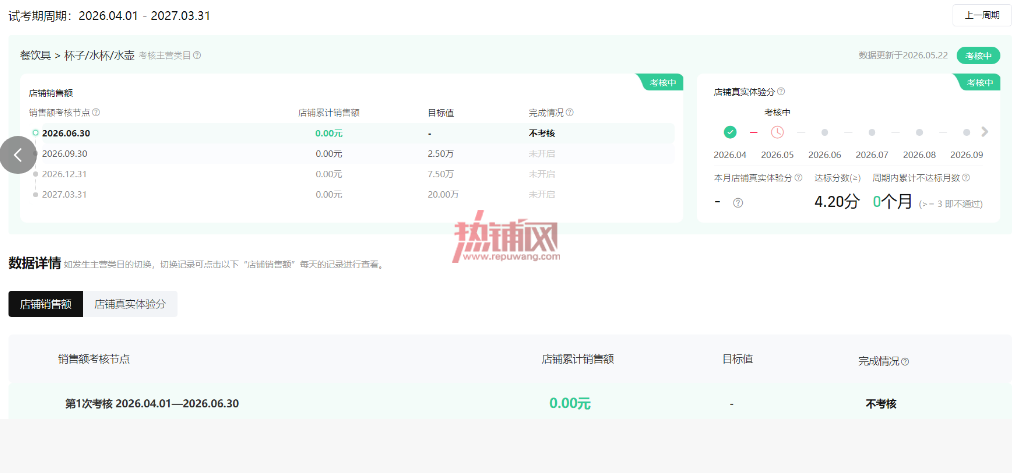Screen dimensions: 1012x473
Task: Click the help icon beside 考核主营类目
Action: pos(197,55)
